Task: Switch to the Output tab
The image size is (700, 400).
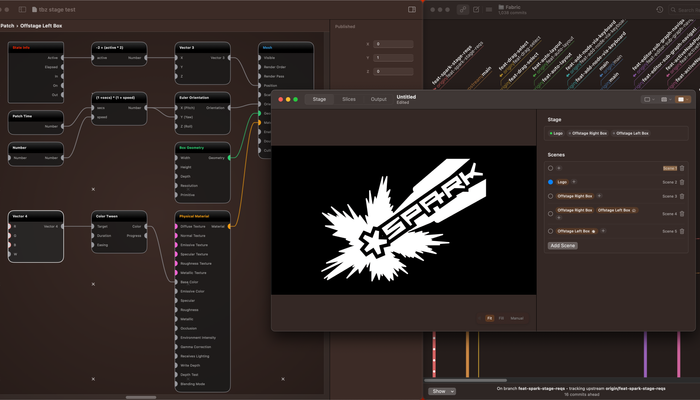Action: 378,99
